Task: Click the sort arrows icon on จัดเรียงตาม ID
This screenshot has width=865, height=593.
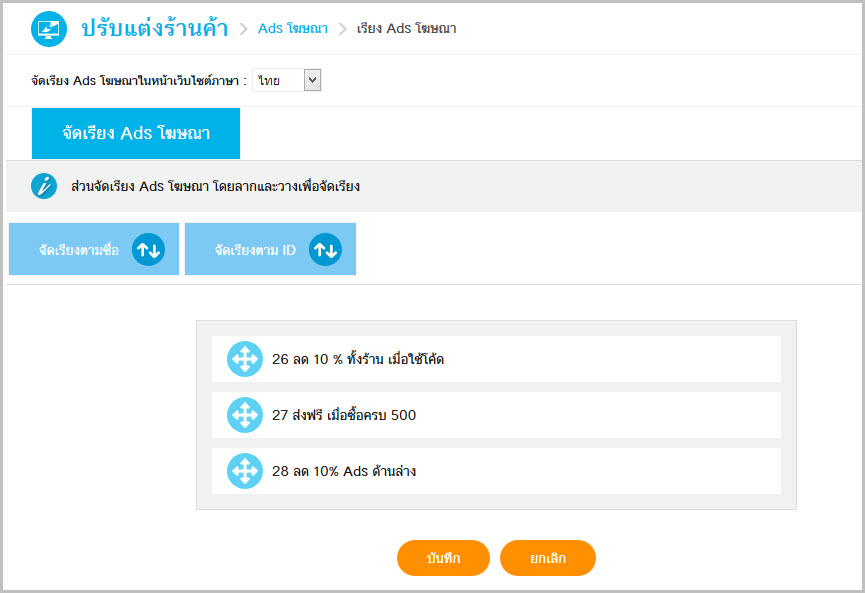Action: click(x=325, y=249)
